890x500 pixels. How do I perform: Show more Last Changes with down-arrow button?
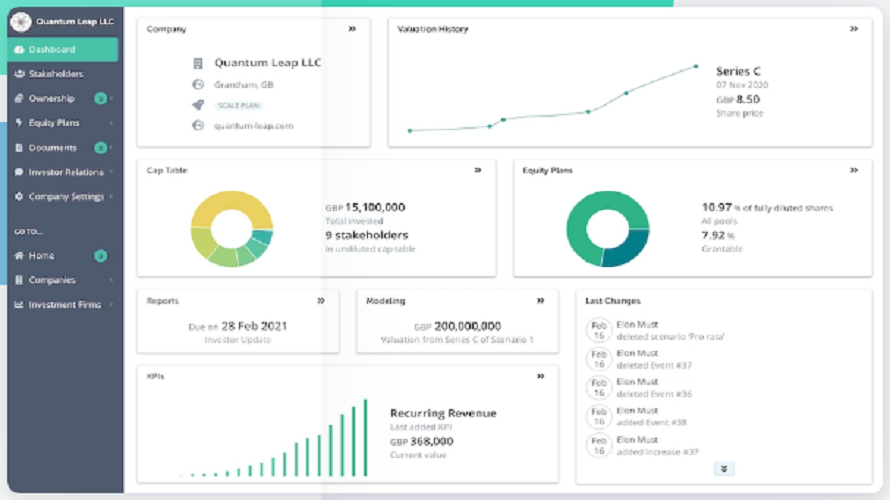726,468
